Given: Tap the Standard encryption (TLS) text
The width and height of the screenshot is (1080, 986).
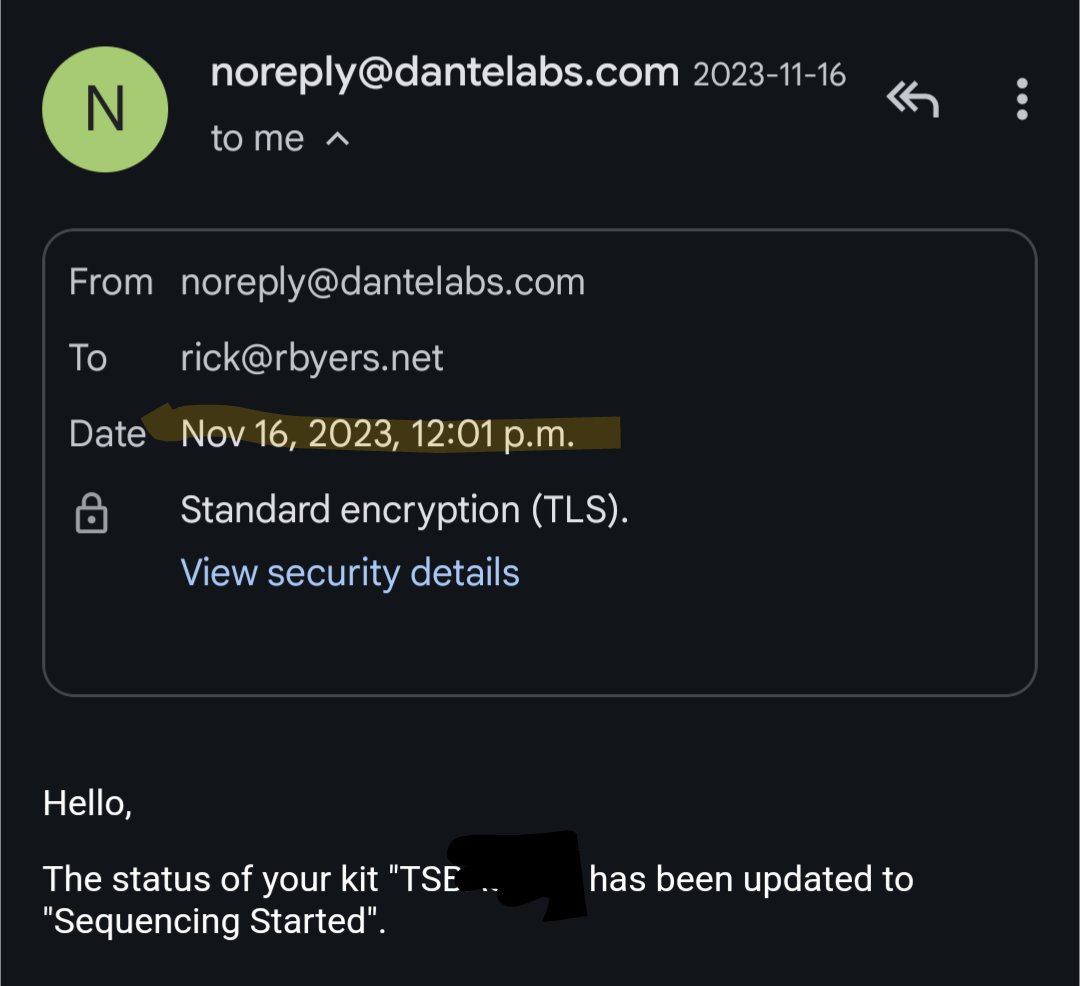Looking at the screenshot, I should point(404,510).
